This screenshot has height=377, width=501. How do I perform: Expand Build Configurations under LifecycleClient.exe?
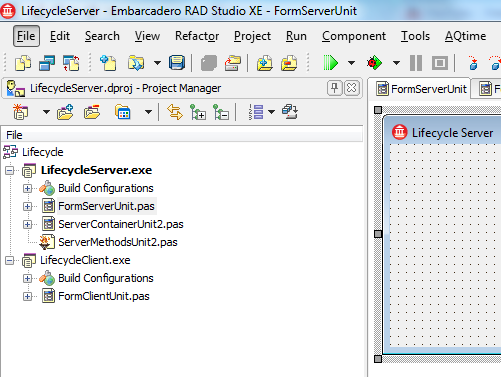pos(27,278)
